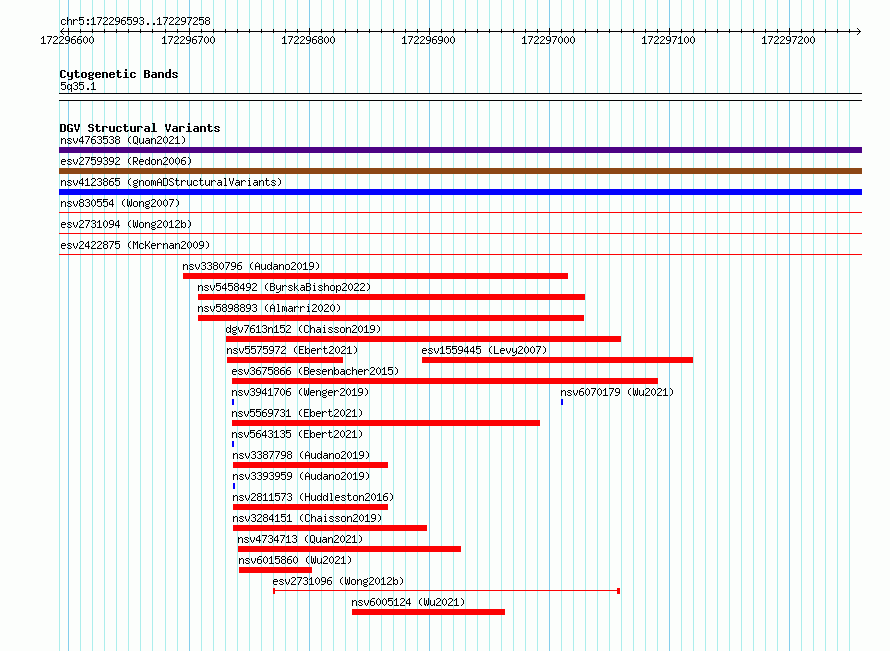Viewport: 890px width, 651px height.
Task: Open the esv2759392 (Redon2006) label
Action: pyautogui.click(x=126, y=161)
